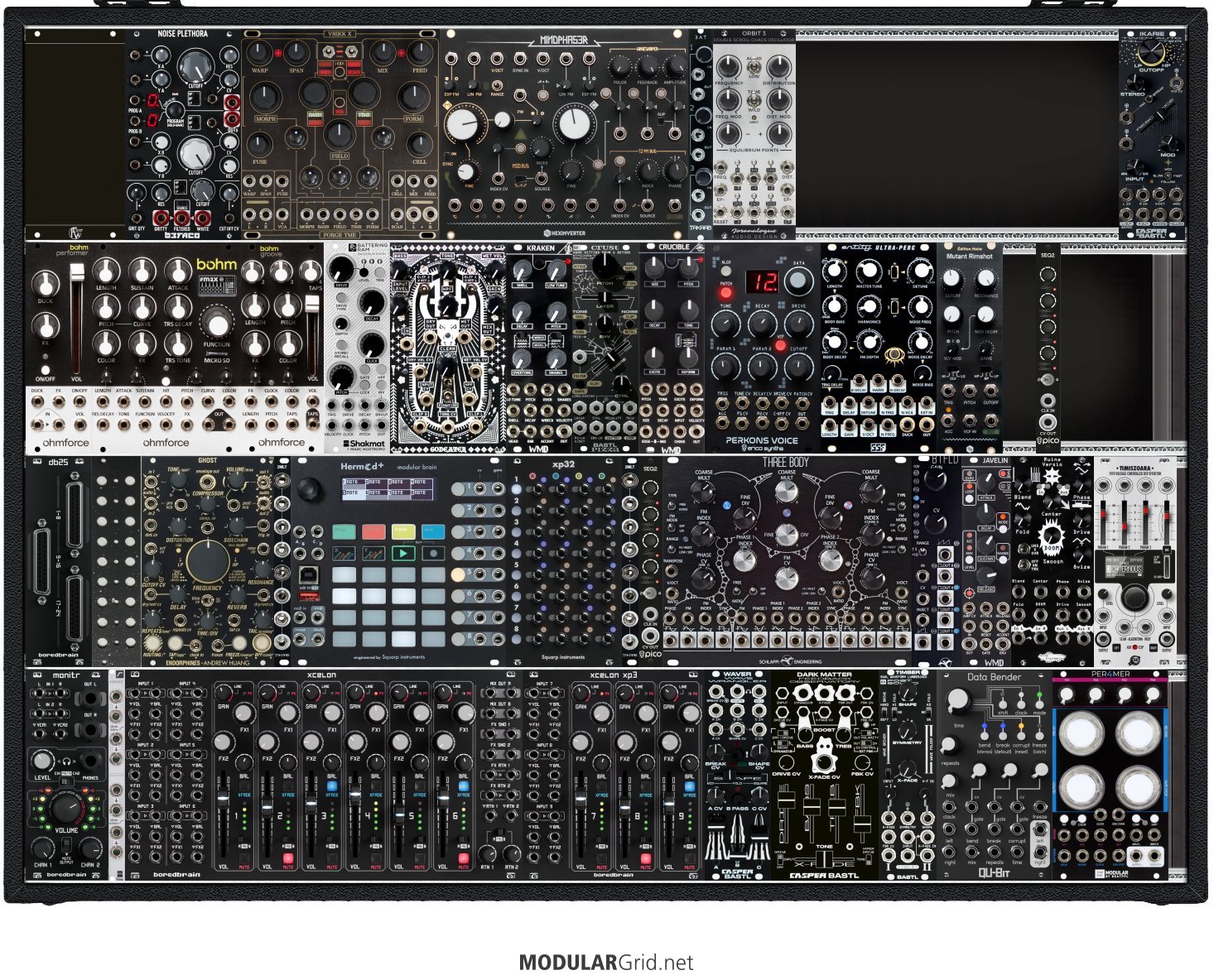The width and height of the screenshot is (1214, 980).
Task: Click the Vol slider on bohm performer
Action: pos(77,318)
